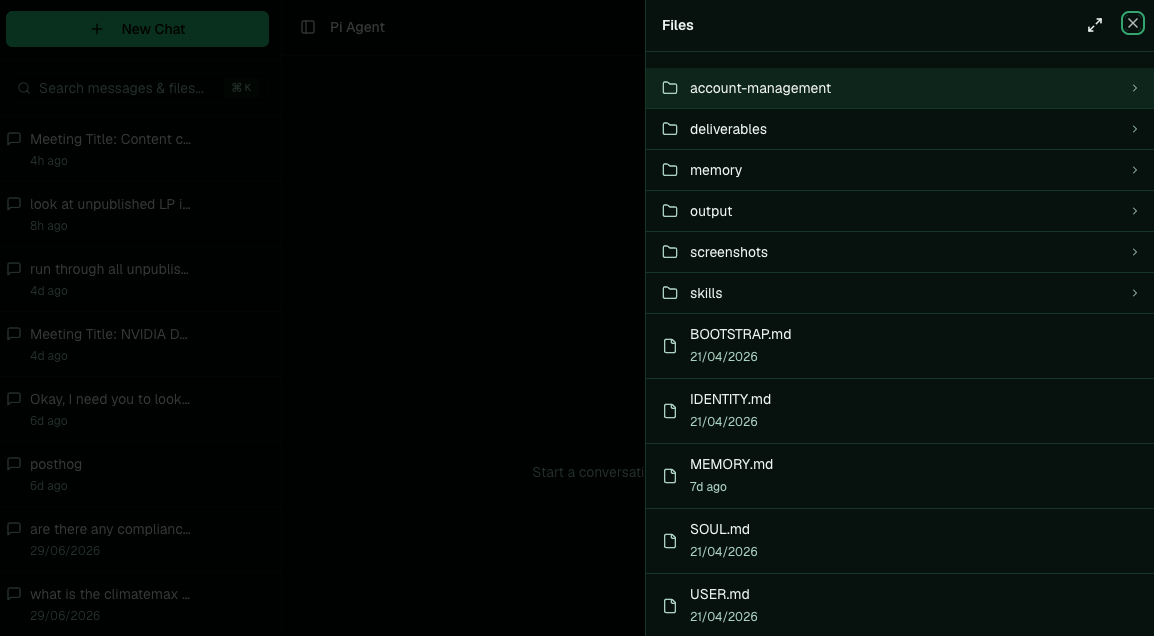Click the Pi Agent title

[x=357, y=27]
